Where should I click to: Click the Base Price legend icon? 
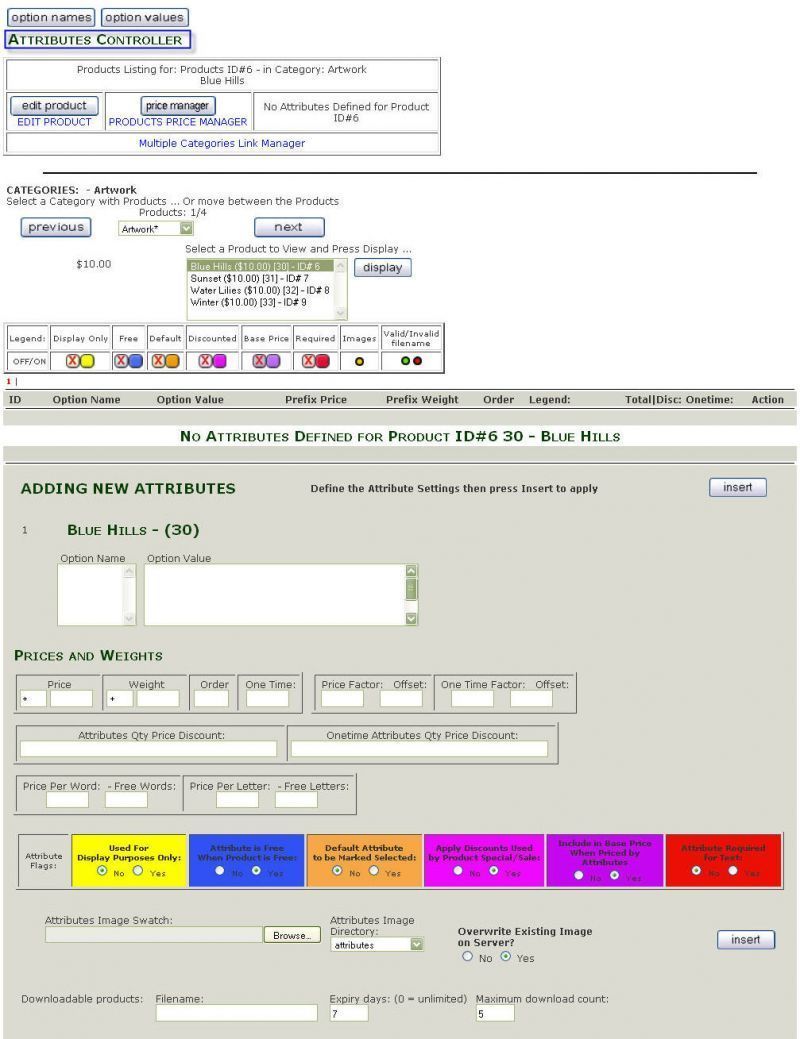266,361
